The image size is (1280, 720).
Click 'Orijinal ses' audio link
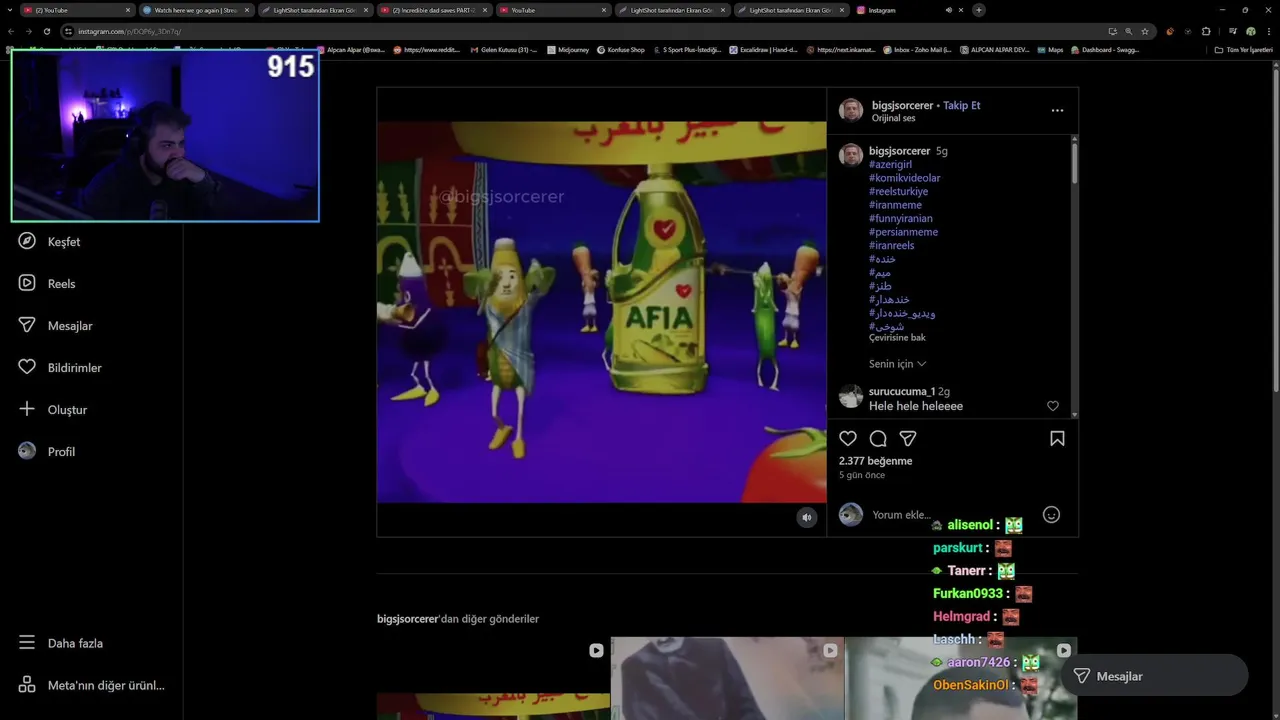[893, 118]
